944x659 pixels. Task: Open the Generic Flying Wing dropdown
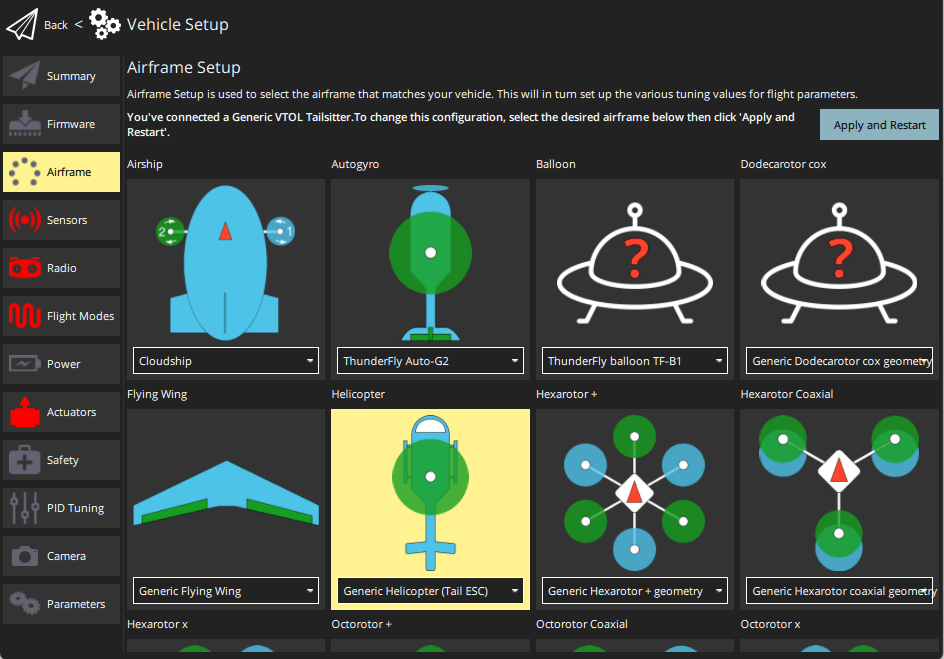point(225,591)
